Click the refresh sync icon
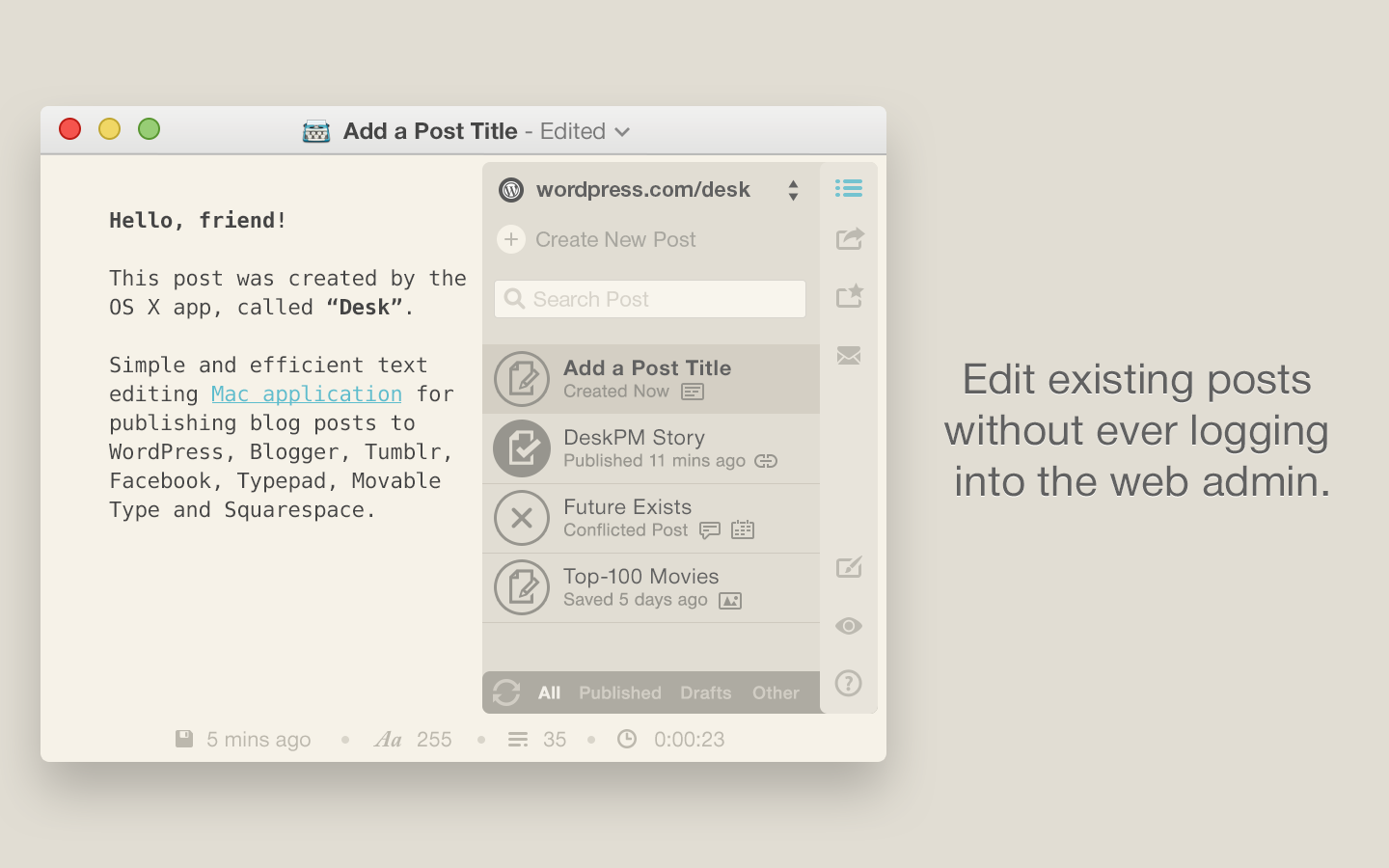 pyautogui.click(x=506, y=692)
